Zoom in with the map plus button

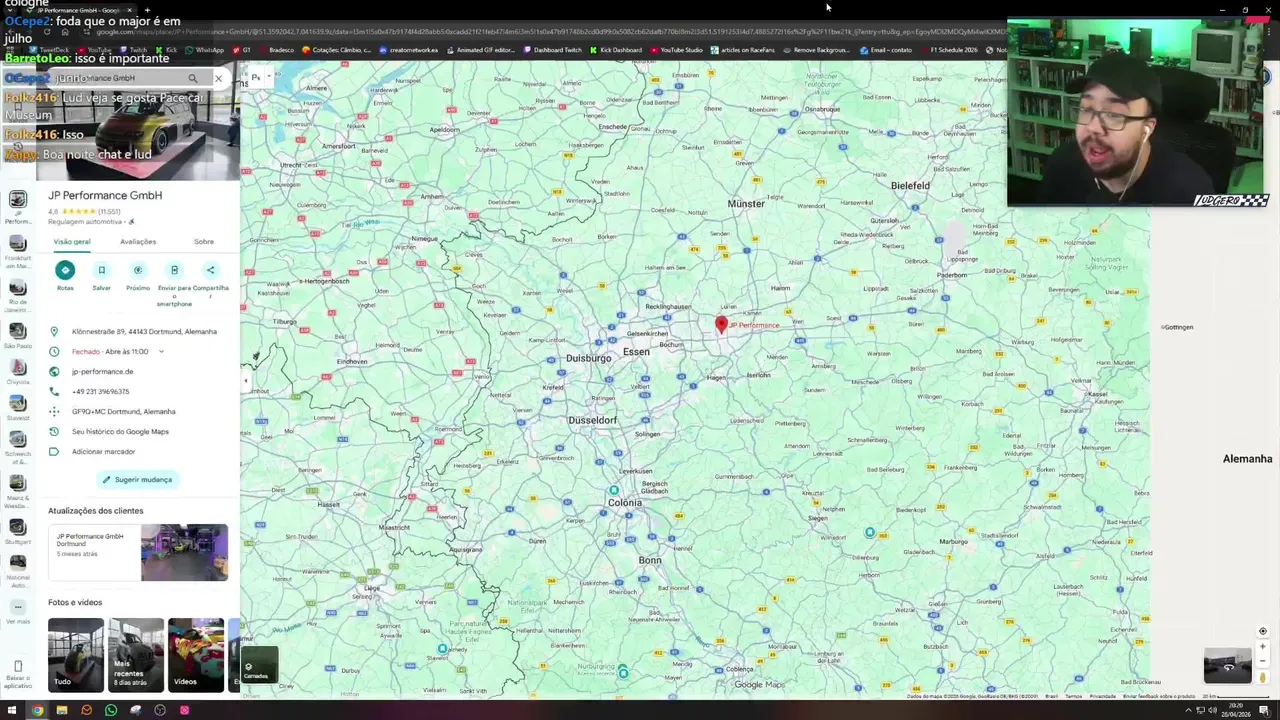[x=1263, y=647]
